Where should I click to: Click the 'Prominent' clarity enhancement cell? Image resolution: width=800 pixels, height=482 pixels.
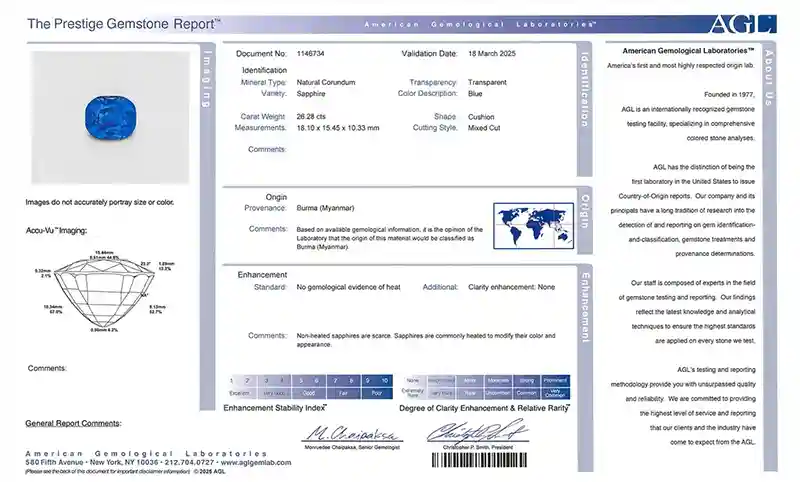(555, 380)
